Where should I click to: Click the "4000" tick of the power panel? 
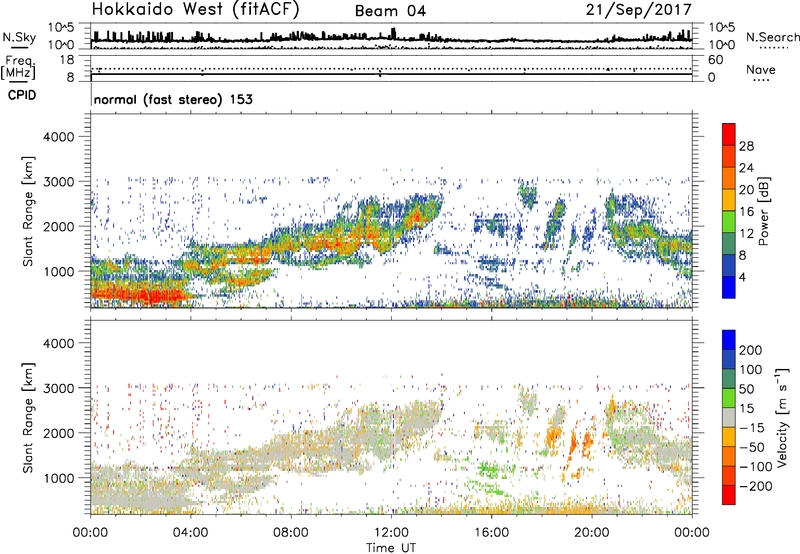[x=58, y=137]
